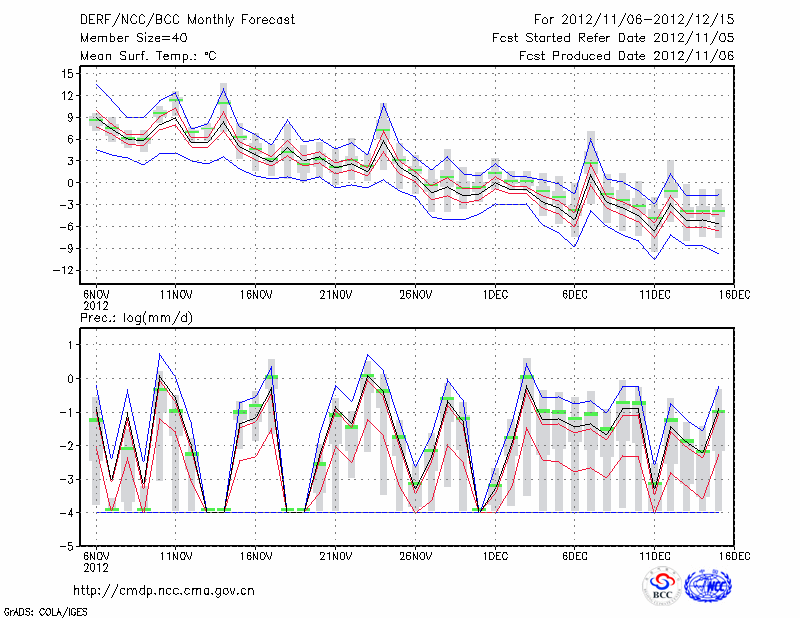The width and height of the screenshot is (800, 618).
Task: Click the Fcst Started Refer Date text
Action: [x=613, y=37]
